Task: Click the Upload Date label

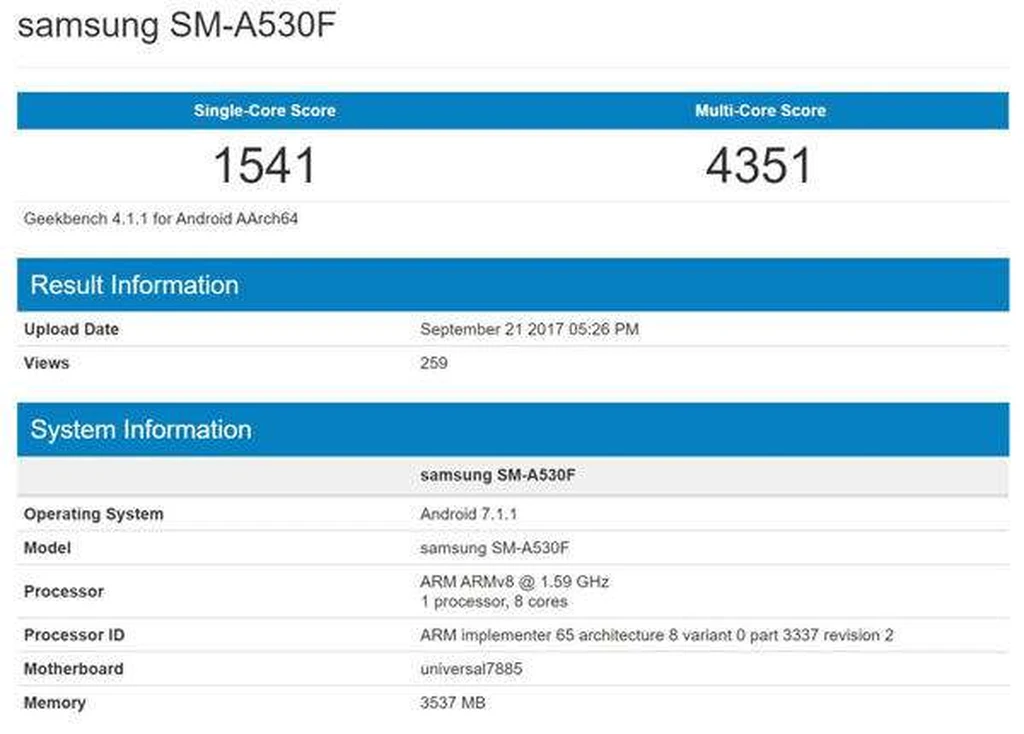Action: click(71, 329)
